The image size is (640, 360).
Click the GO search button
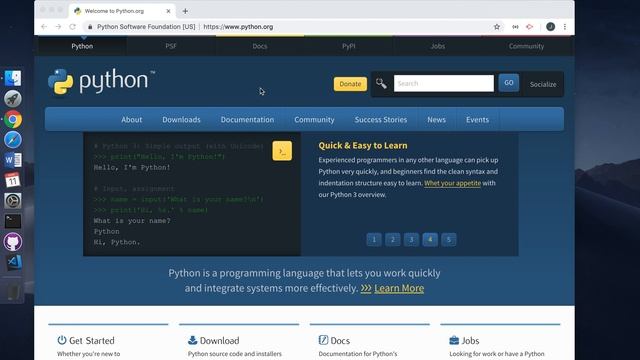[x=509, y=83]
